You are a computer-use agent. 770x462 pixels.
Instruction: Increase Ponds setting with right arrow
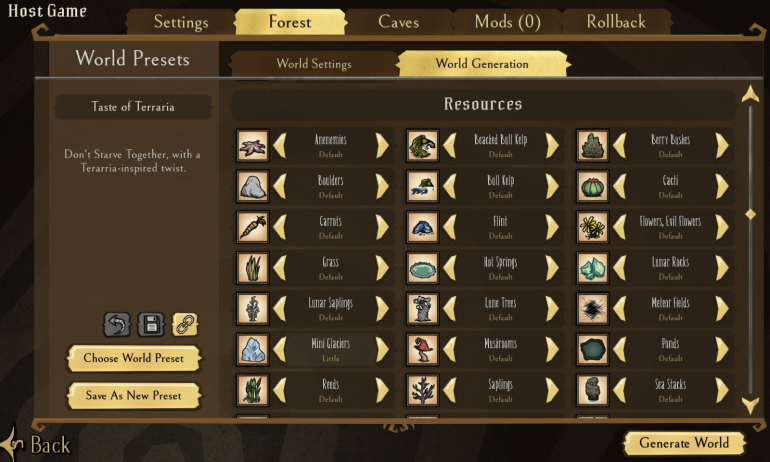pyautogui.click(x=722, y=350)
